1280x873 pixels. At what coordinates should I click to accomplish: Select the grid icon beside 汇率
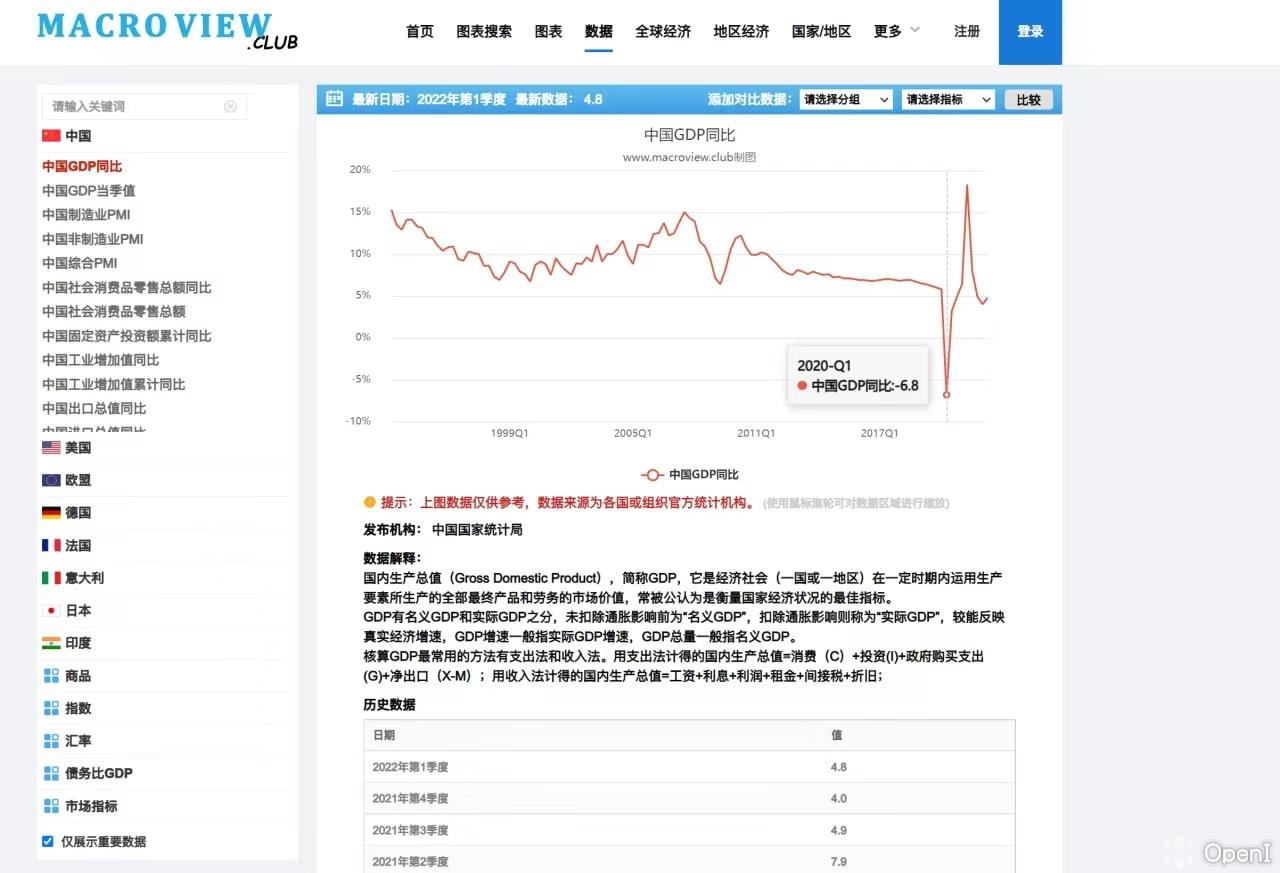click(51, 740)
